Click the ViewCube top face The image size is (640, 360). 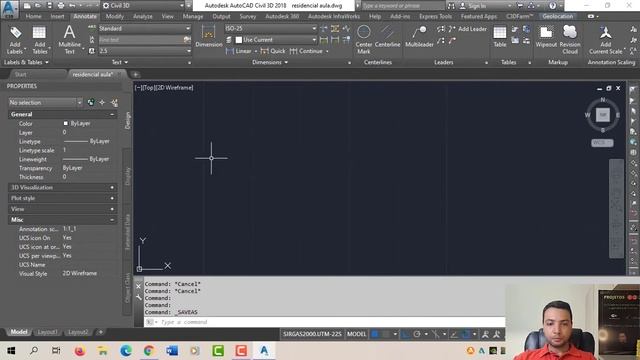click(x=603, y=115)
